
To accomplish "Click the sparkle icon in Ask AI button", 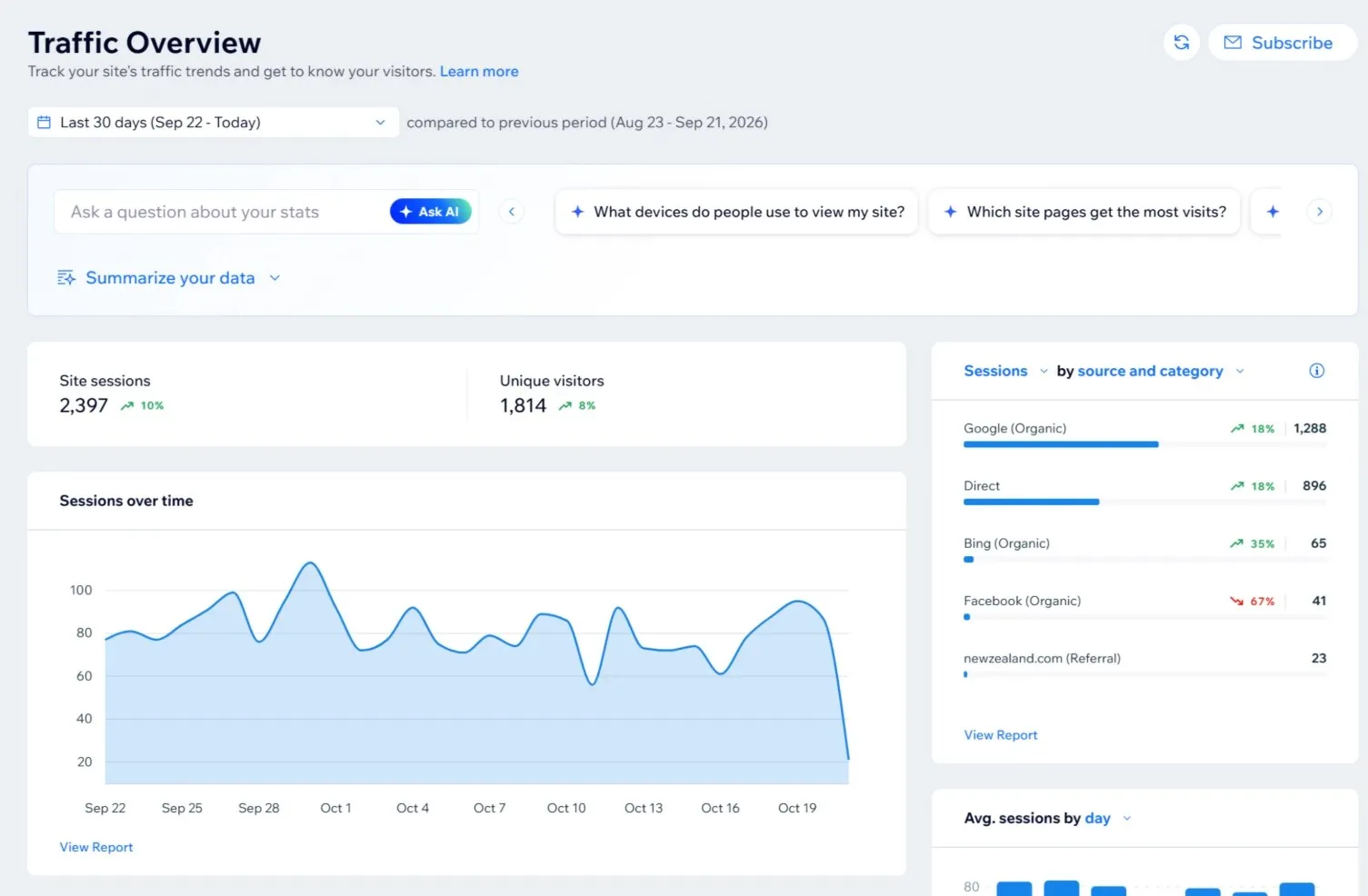I will click(406, 212).
